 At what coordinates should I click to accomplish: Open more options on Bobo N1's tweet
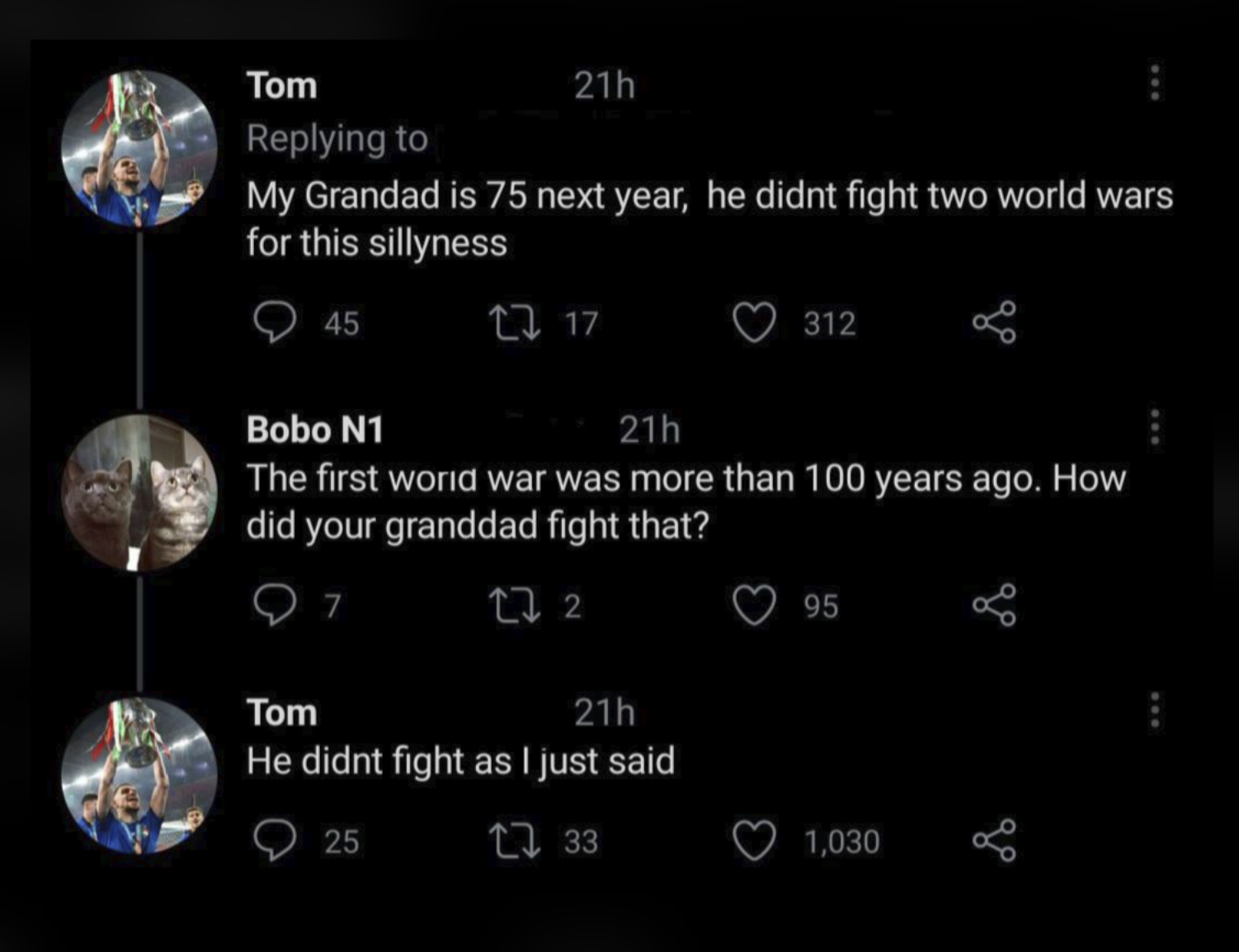pyautogui.click(x=1155, y=427)
